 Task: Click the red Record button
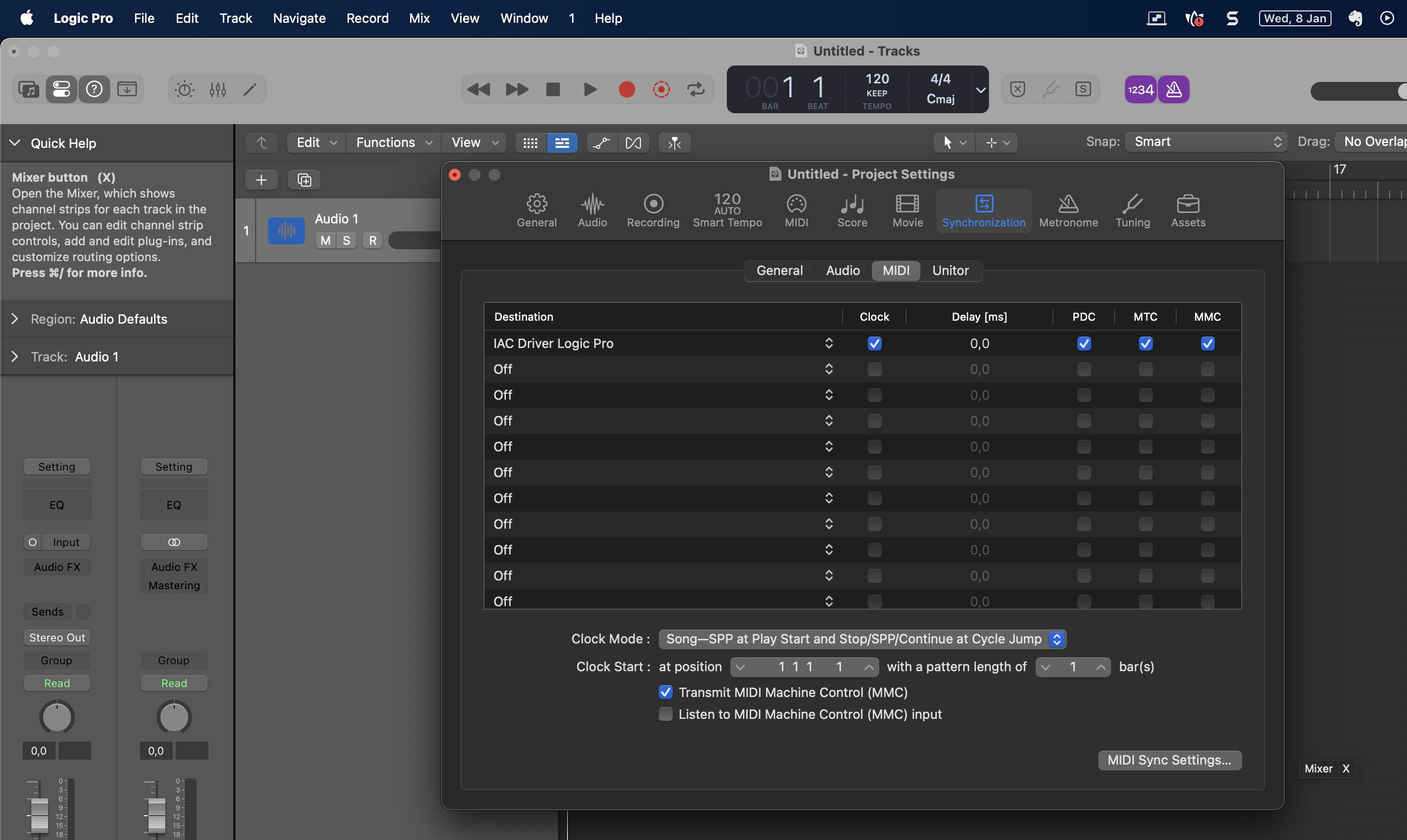[627, 89]
